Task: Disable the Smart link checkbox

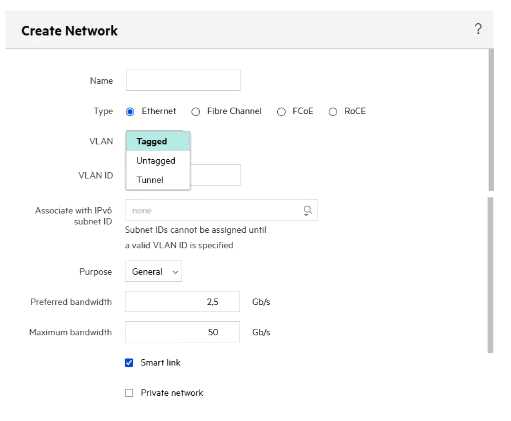Action: coord(129,363)
